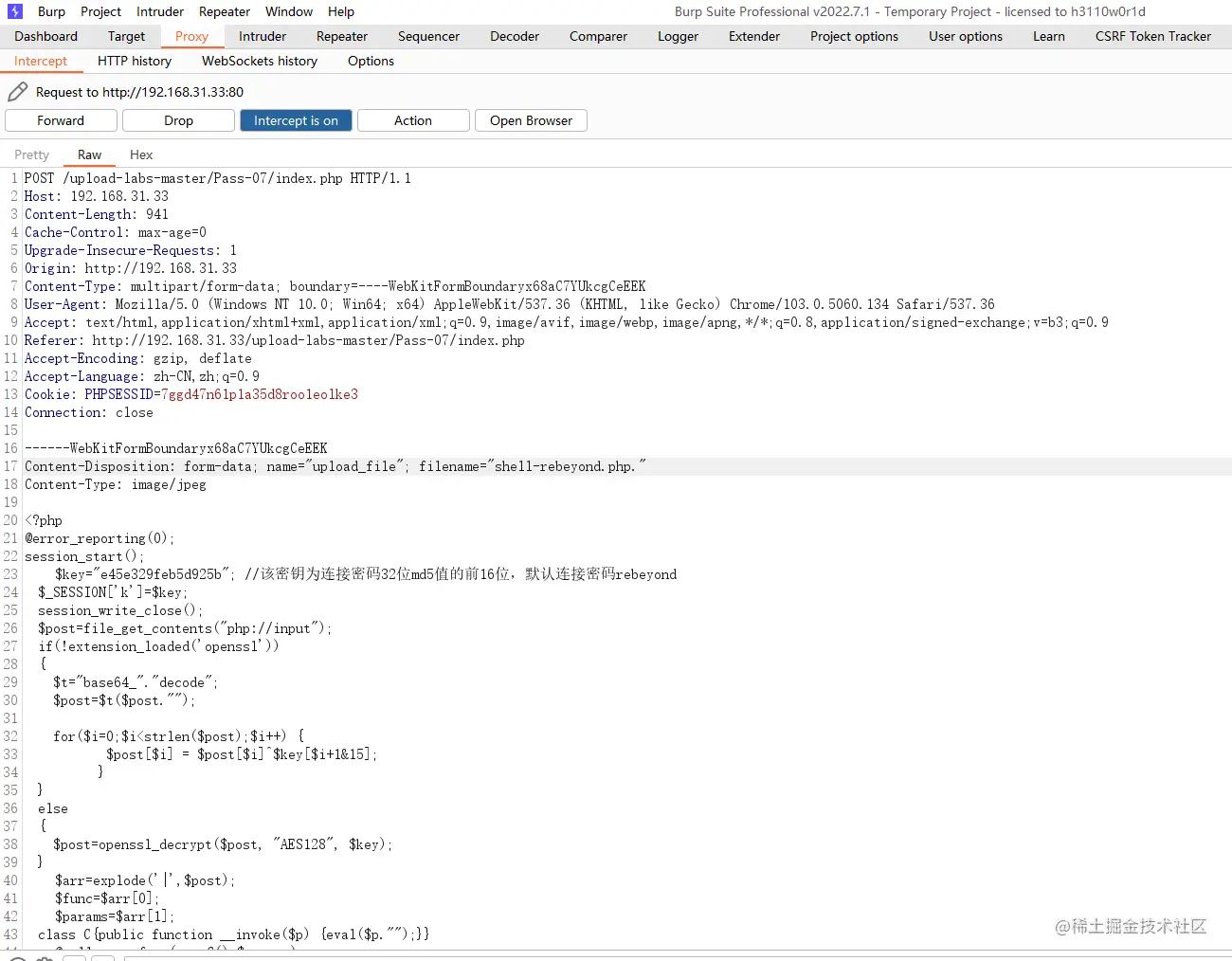Viewport: 1232px width, 961px height.
Task: Open the Sequencer tab
Action: (x=428, y=36)
